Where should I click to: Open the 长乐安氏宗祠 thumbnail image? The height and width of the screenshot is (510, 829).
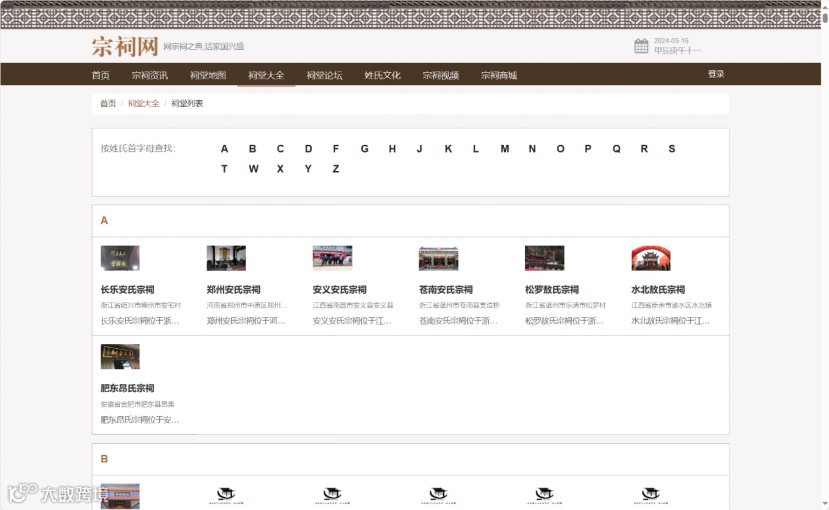tap(120, 258)
